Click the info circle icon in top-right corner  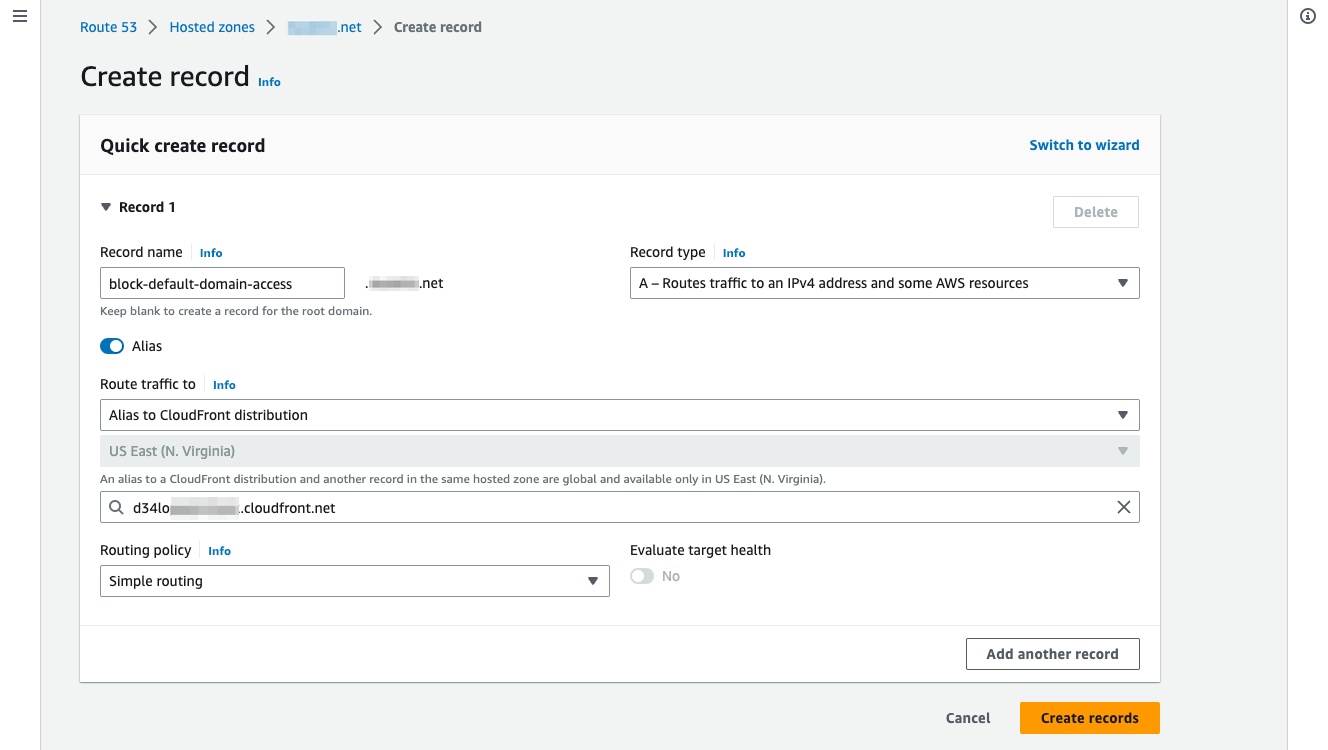pos(1307,15)
